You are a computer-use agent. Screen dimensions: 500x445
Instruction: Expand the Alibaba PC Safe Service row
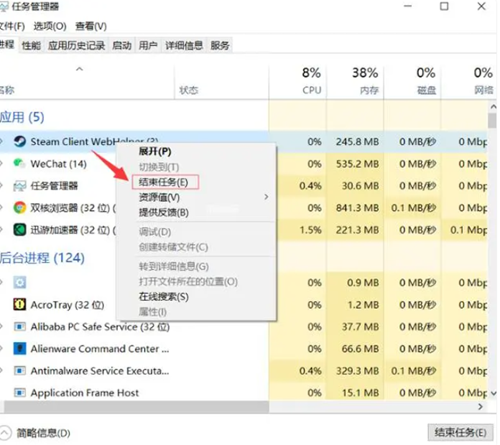click(x=2, y=327)
